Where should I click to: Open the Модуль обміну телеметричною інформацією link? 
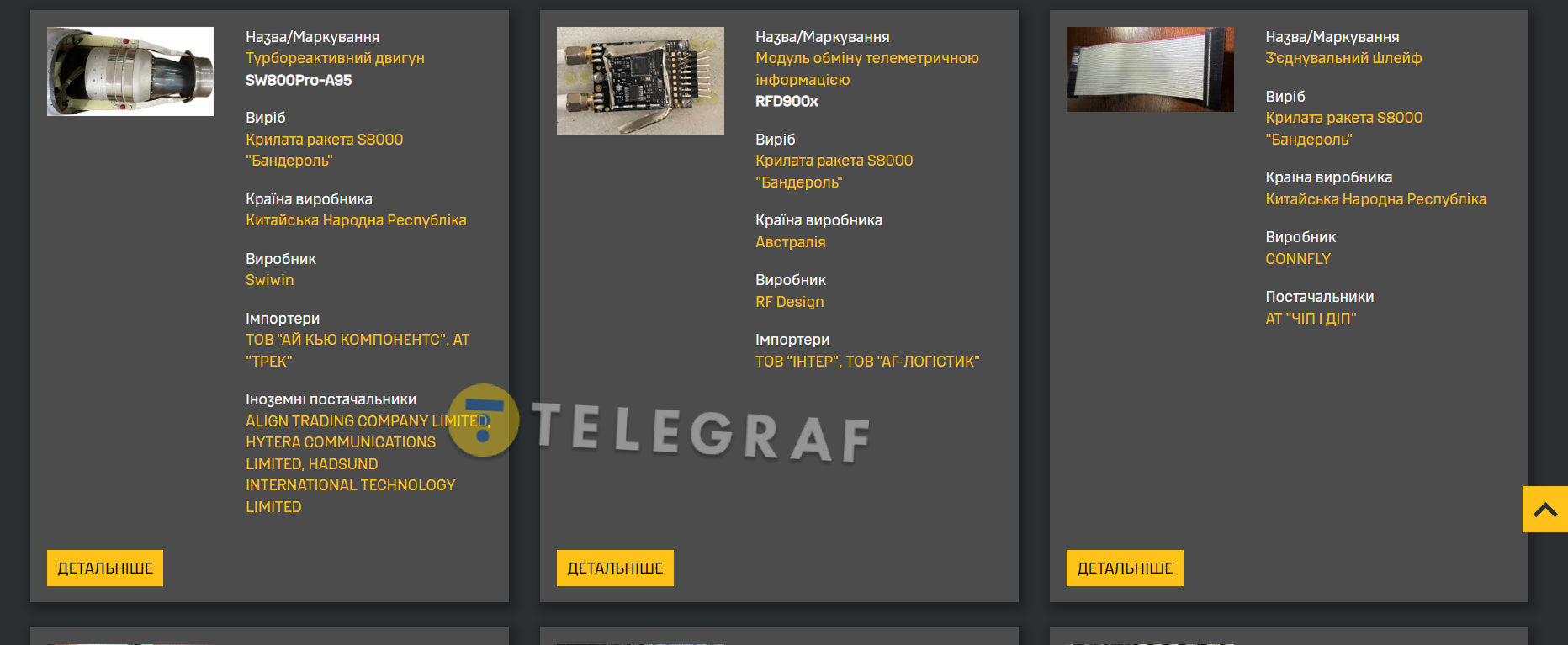click(867, 69)
